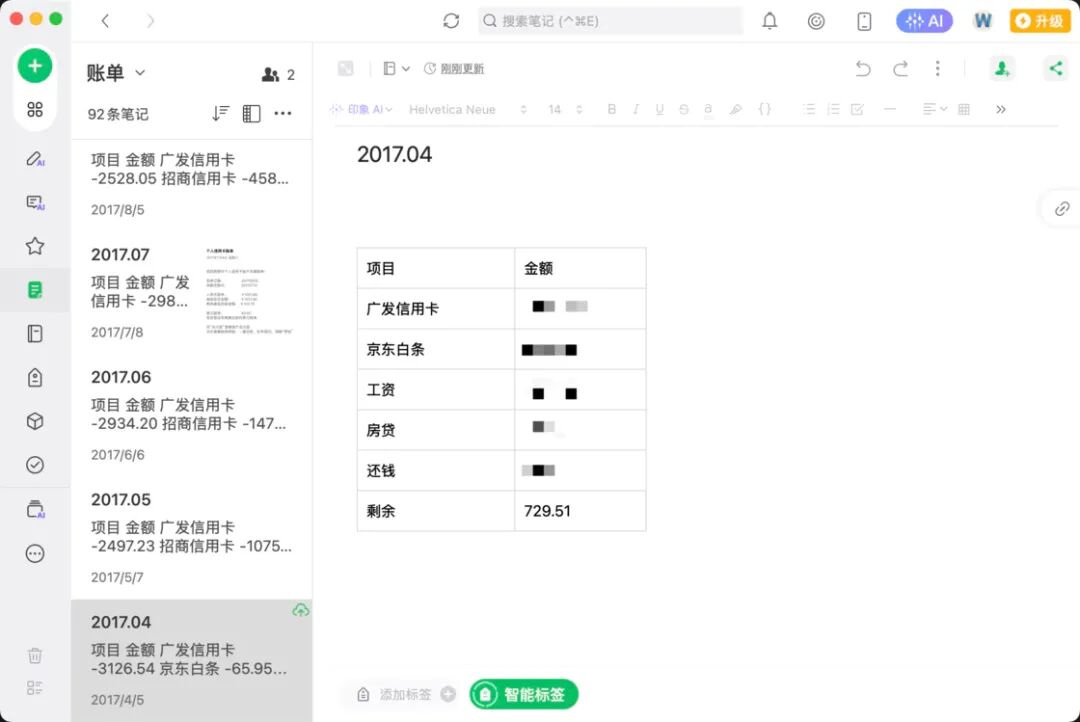Open the text alignment dropdown
This screenshot has height=722, width=1080.
pos(935,109)
